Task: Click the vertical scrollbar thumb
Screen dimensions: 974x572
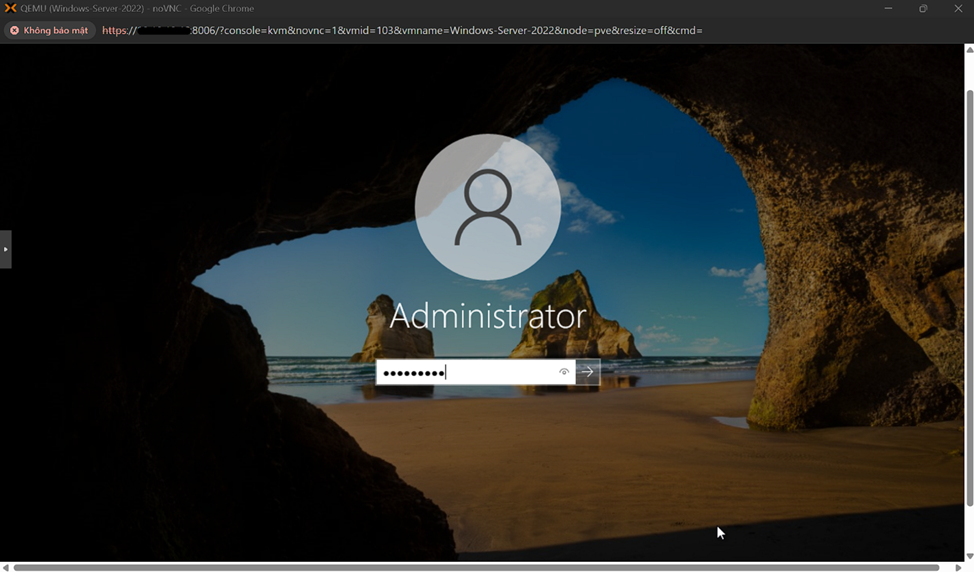Action: pyautogui.click(x=969, y=300)
